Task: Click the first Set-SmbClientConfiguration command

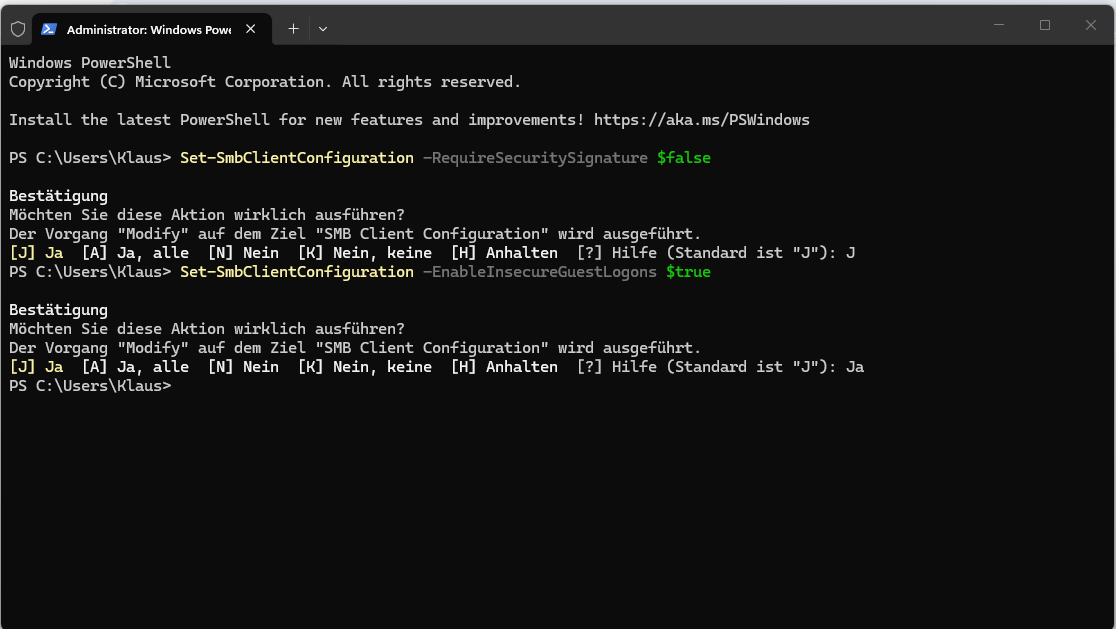Action: tap(297, 158)
